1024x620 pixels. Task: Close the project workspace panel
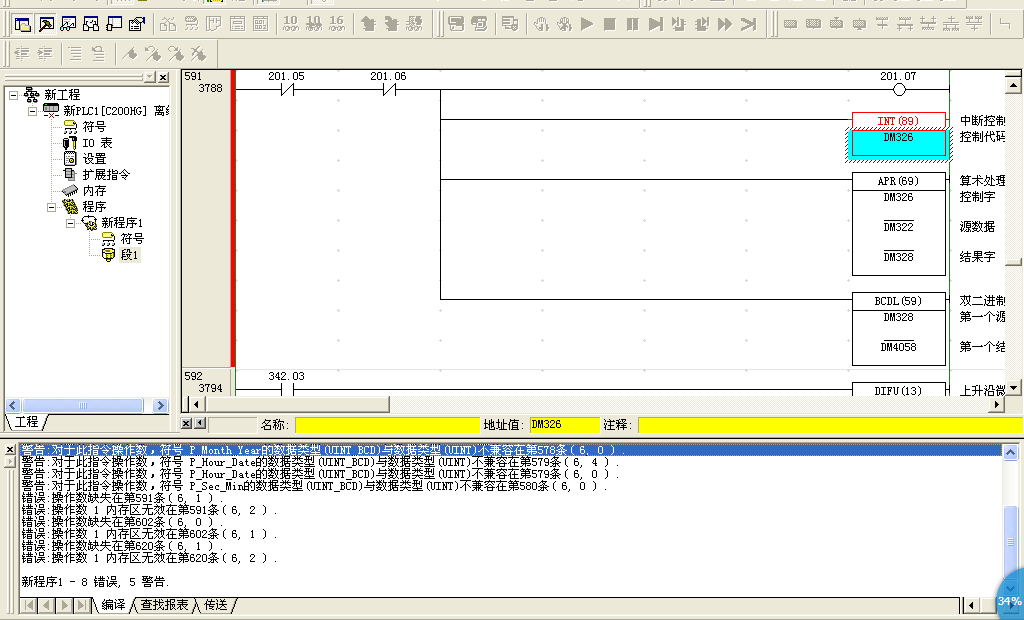(163, 77)
